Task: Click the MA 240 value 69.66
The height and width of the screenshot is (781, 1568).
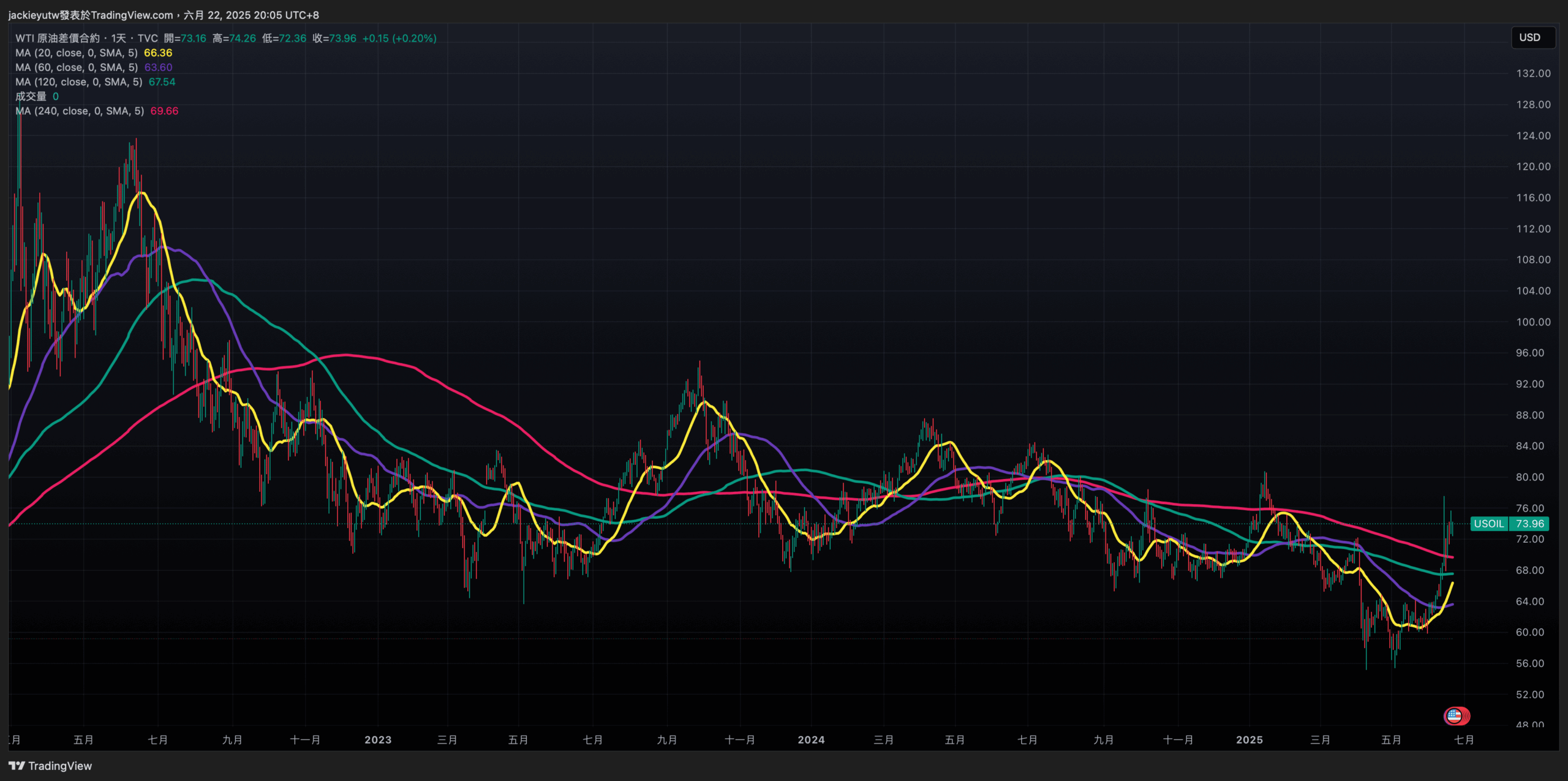Action: [x=164, y=111]
